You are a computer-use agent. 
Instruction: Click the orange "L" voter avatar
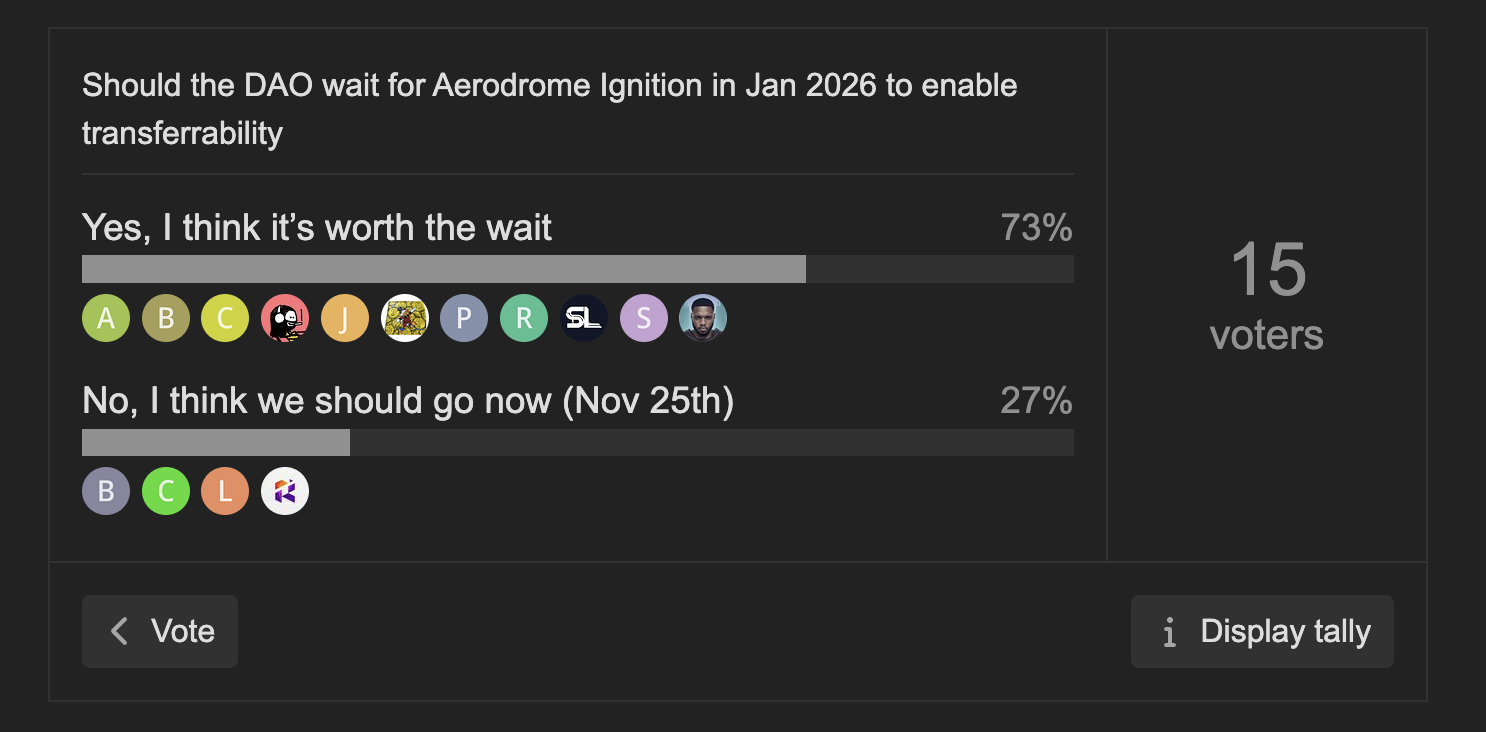click(225, 491)
